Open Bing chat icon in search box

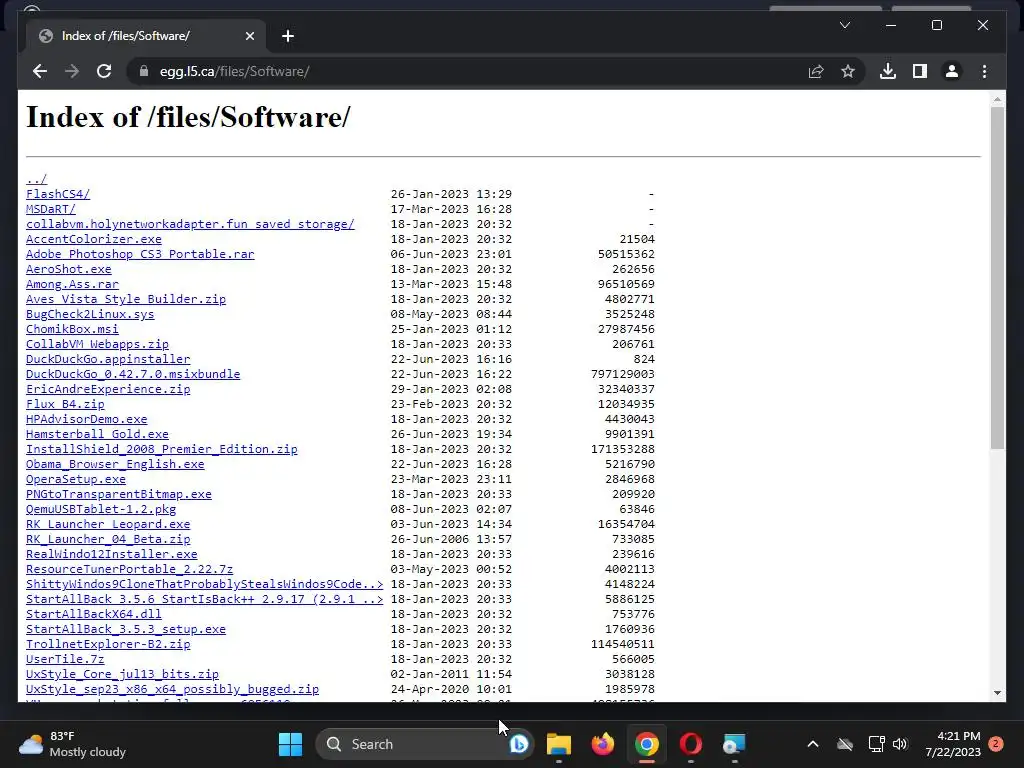click(x=519, y=744)
